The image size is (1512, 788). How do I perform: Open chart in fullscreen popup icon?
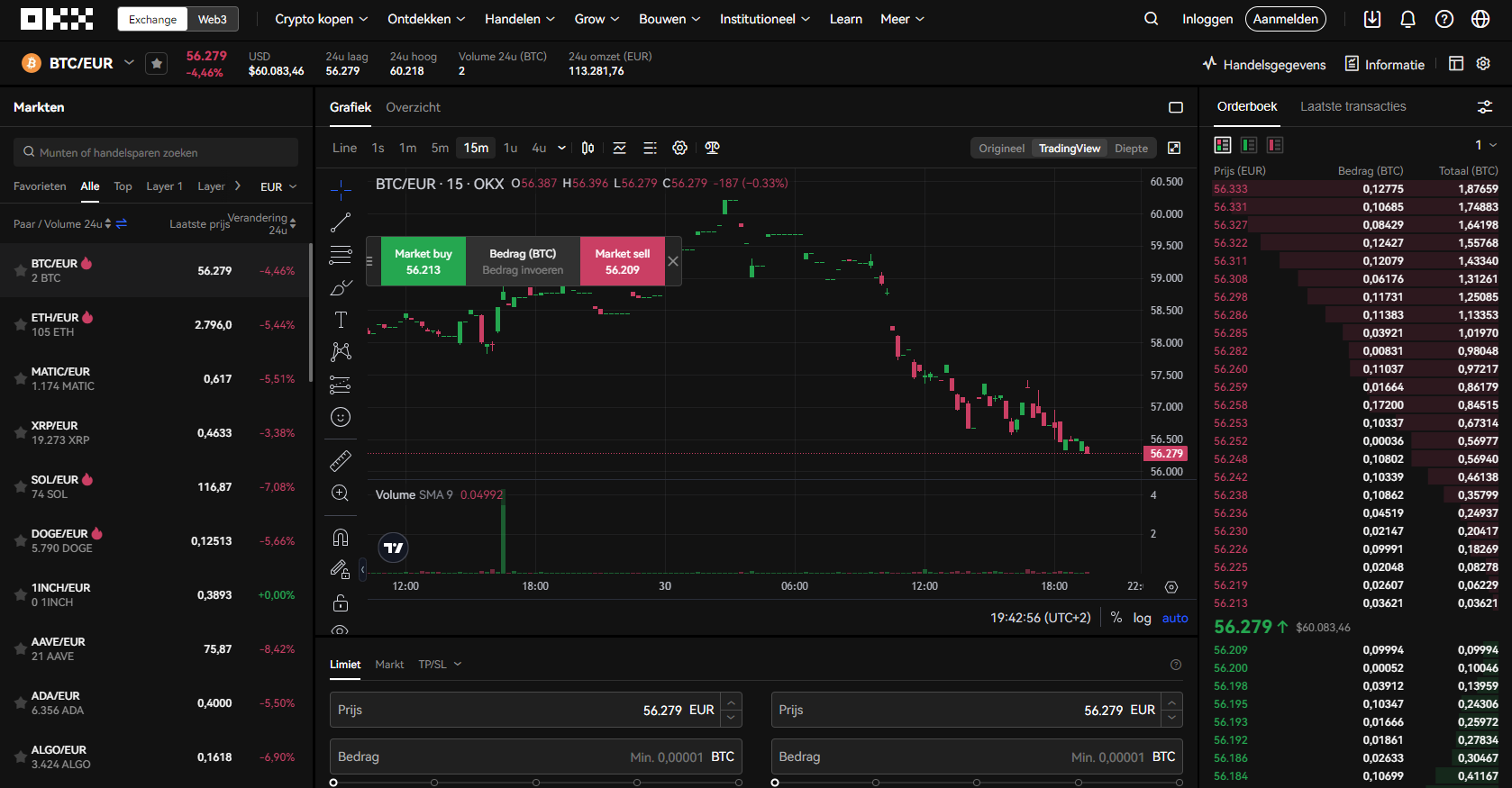(1174, 148)
